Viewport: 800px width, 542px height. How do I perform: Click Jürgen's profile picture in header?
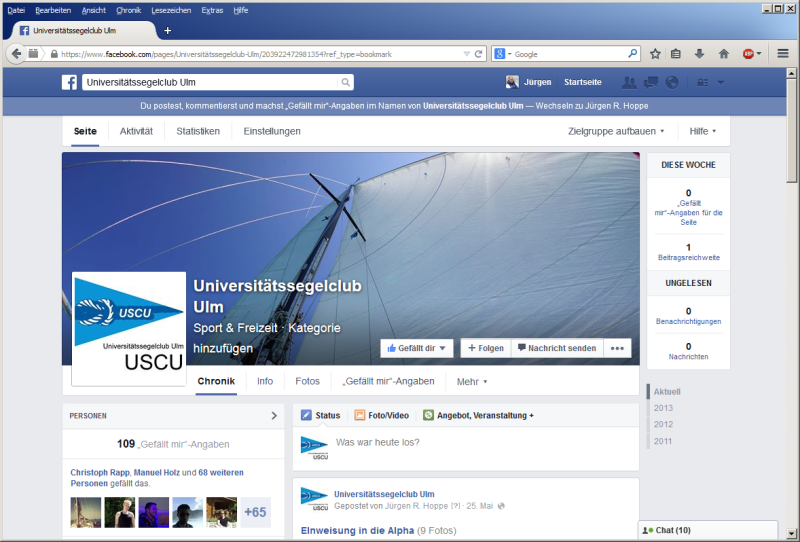[x=512, y=82]
